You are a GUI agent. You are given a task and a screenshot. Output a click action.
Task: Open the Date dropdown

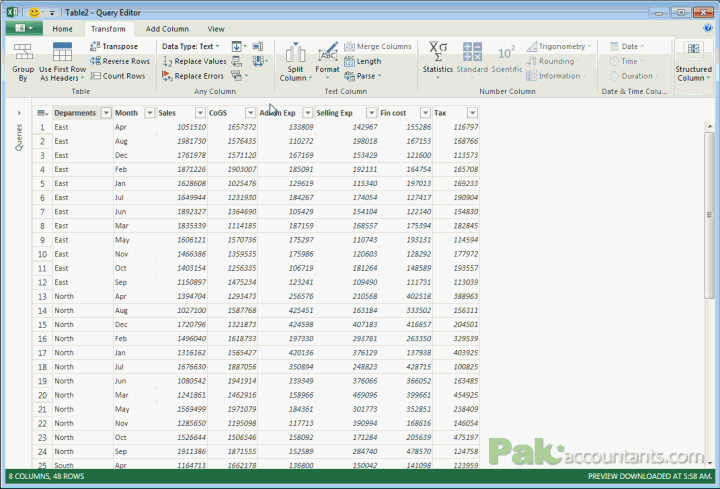(627, 46)
